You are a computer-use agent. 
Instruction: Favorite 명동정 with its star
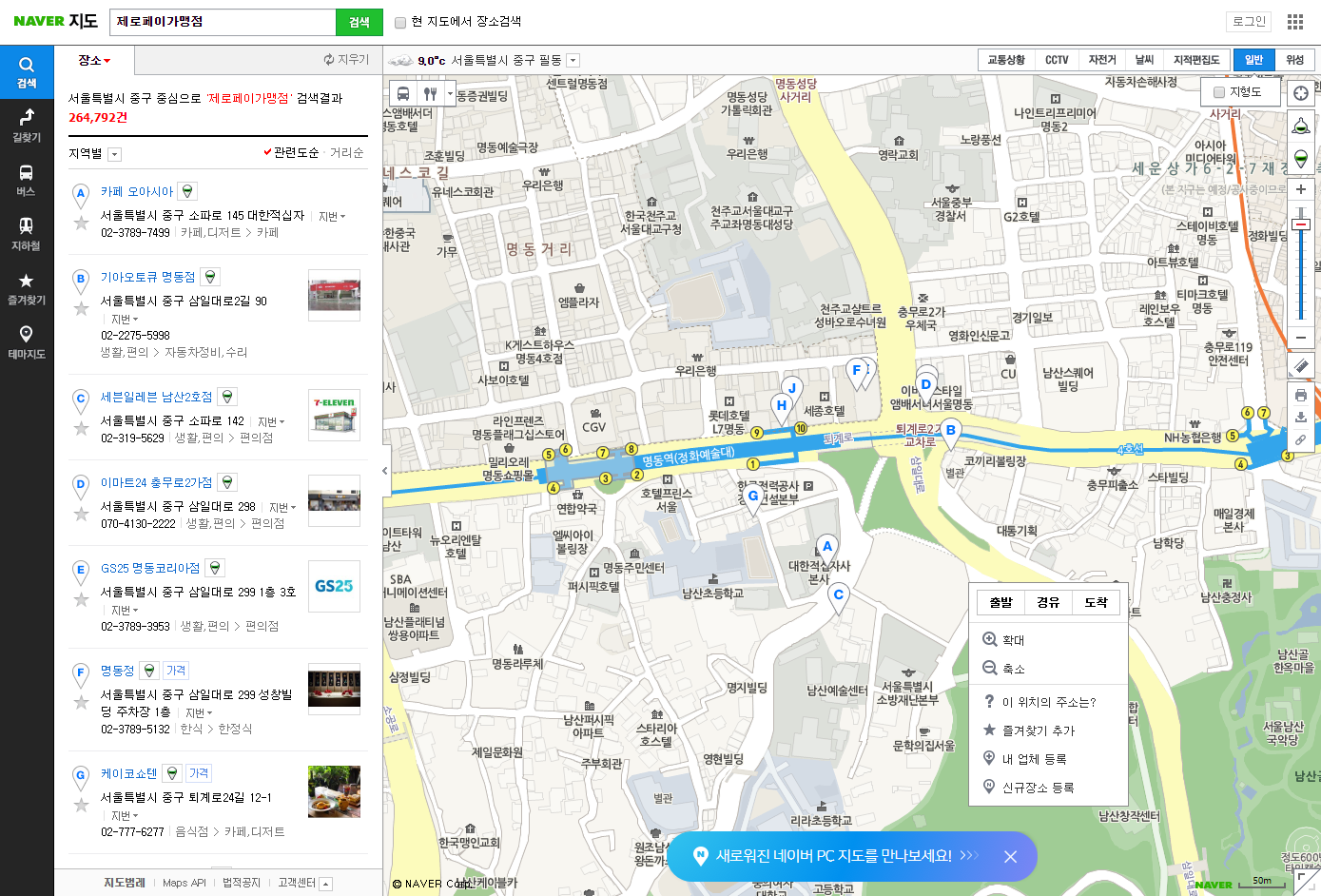[x=82, y=702]
